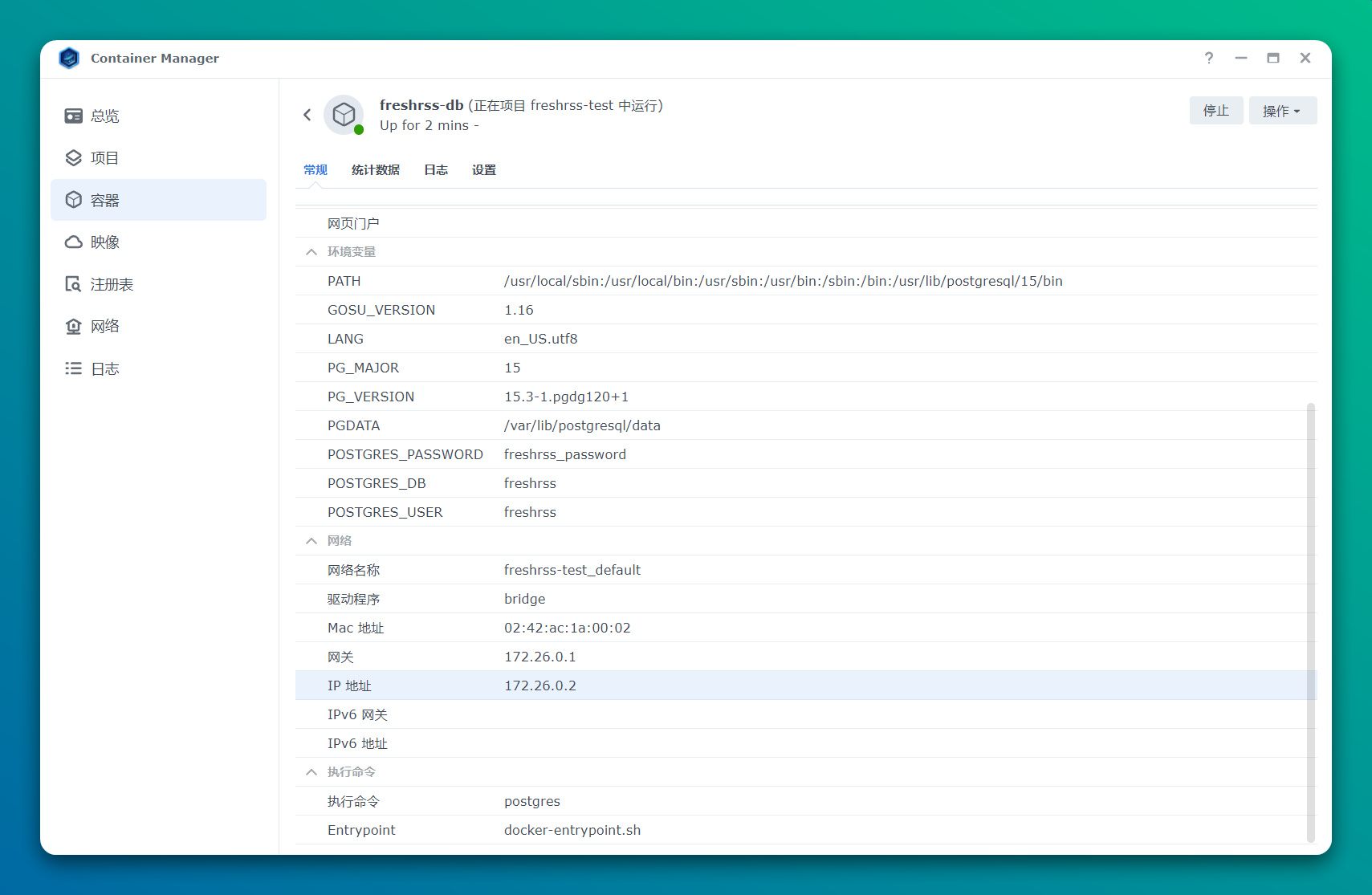Select the IPv6 网关 row
Viewport: 1372px width, 895px height.
806,714
